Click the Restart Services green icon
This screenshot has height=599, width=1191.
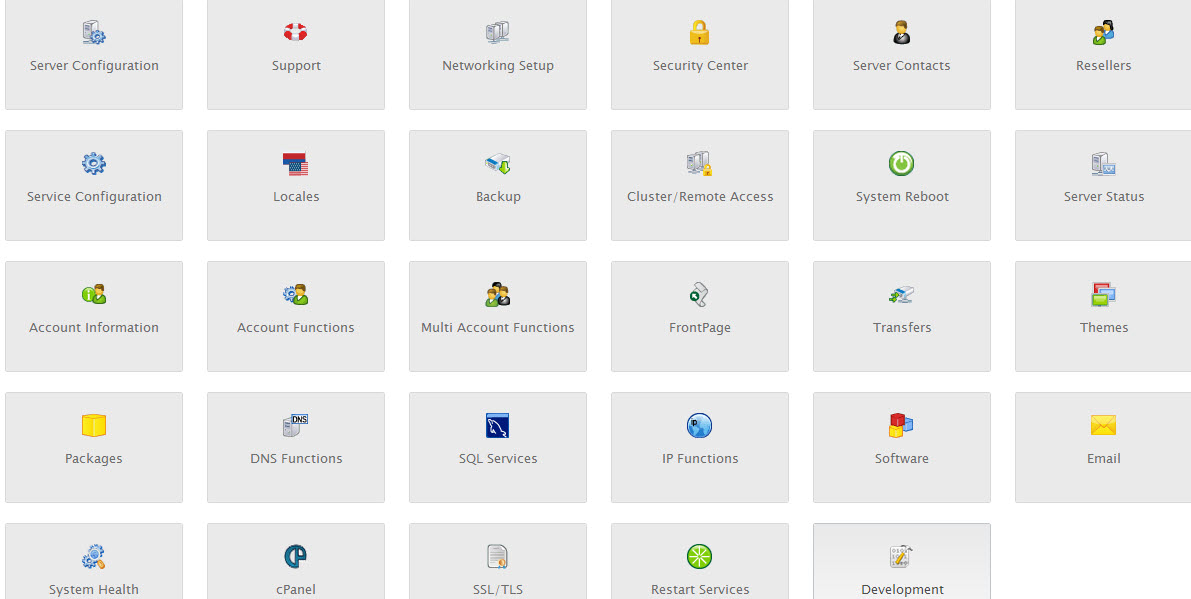699,557
